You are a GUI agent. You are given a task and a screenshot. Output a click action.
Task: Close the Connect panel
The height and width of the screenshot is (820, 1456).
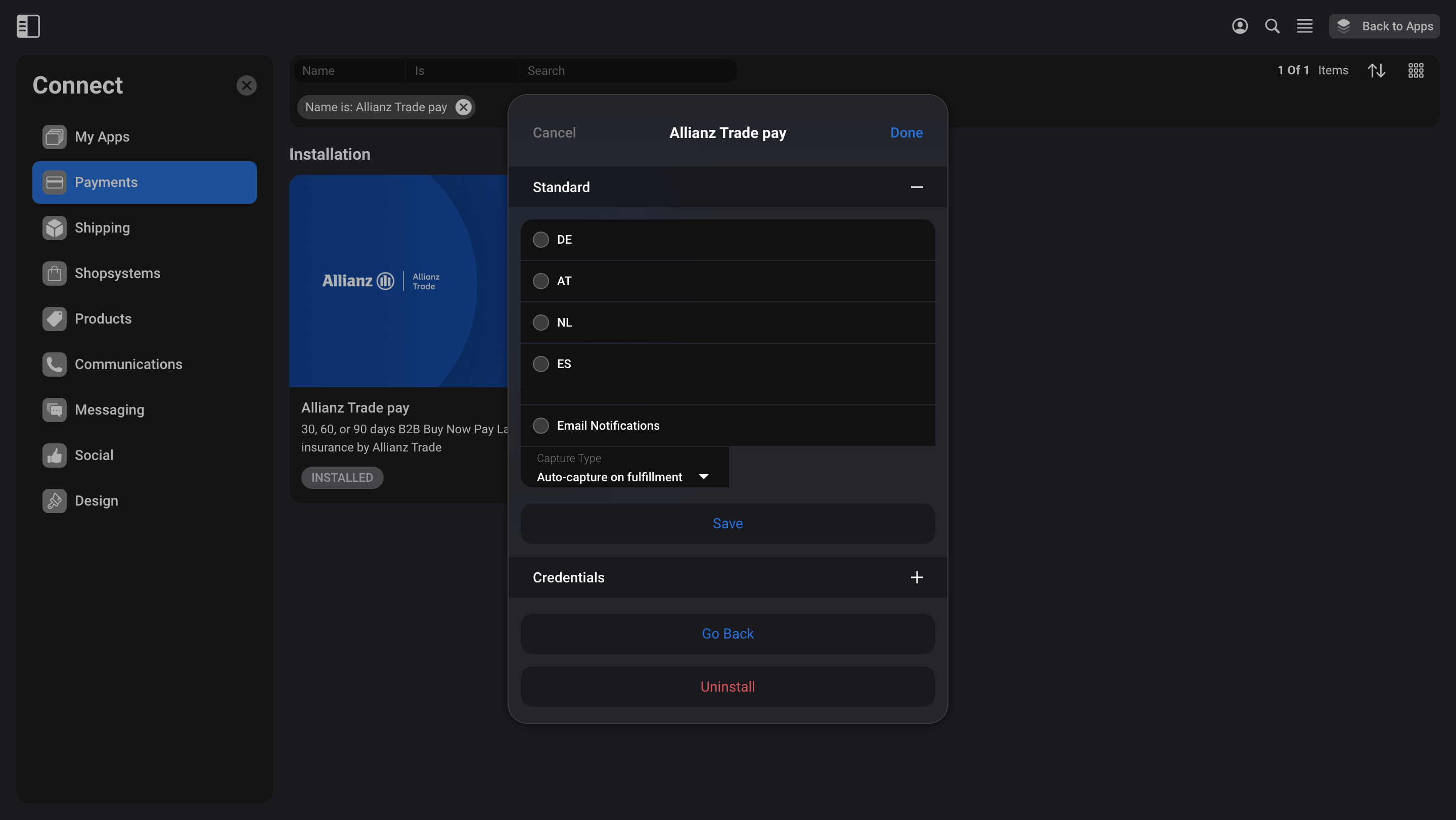click(246, 85)
